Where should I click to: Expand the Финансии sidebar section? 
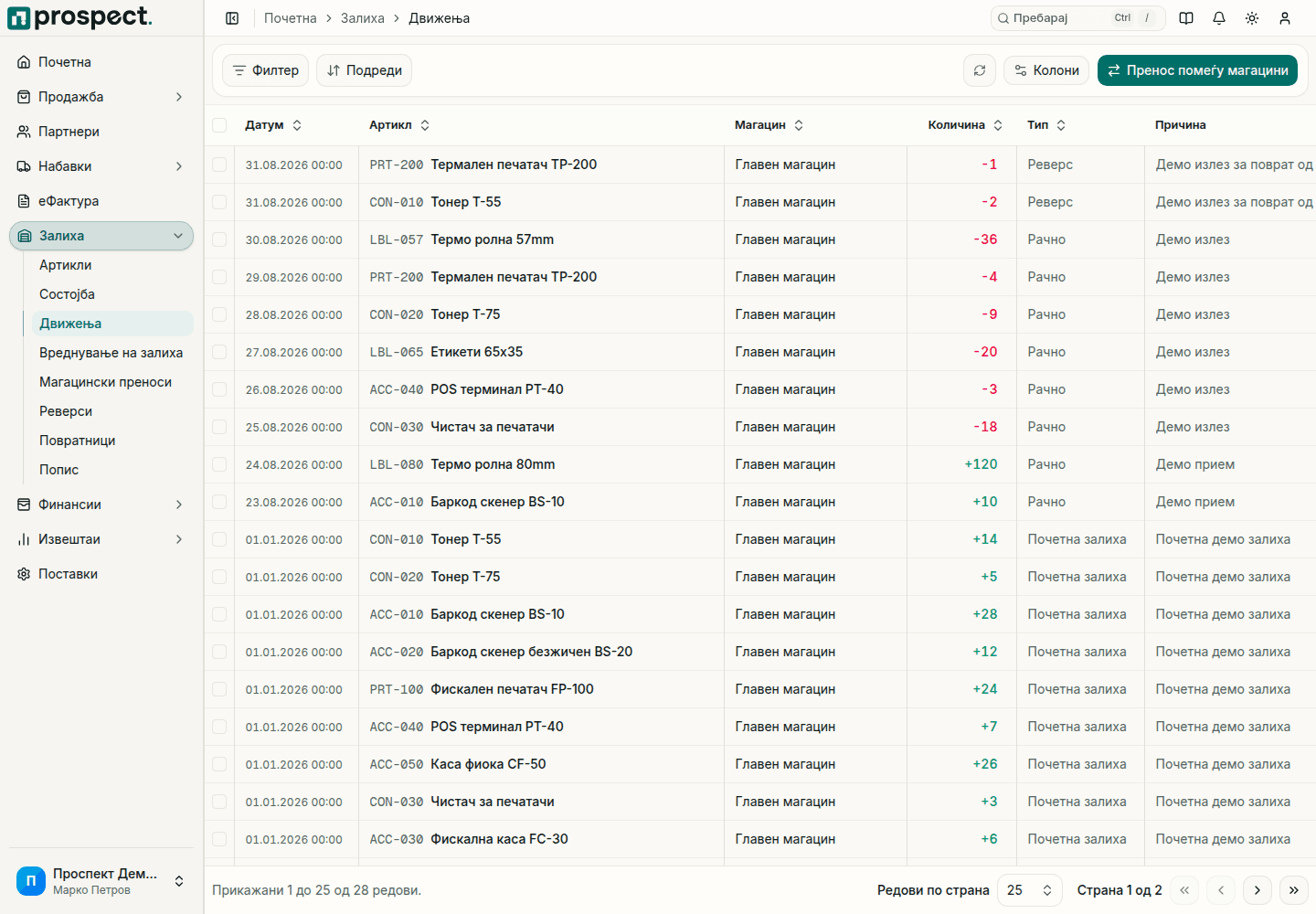(x=101, y=505)
